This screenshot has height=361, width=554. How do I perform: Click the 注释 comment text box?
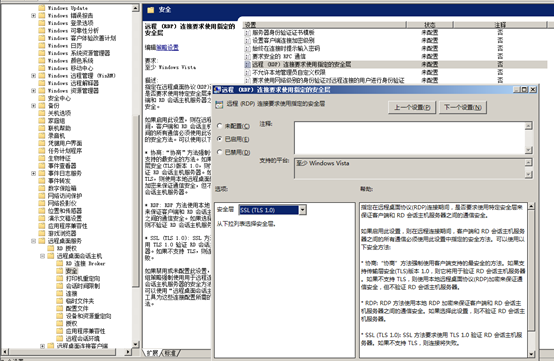tap(409, 138)
